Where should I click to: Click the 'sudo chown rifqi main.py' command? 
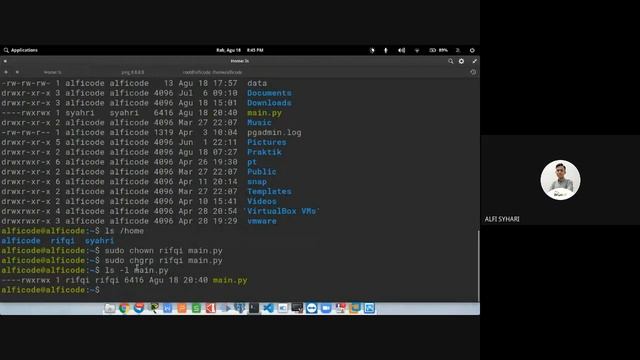point(164,251)
